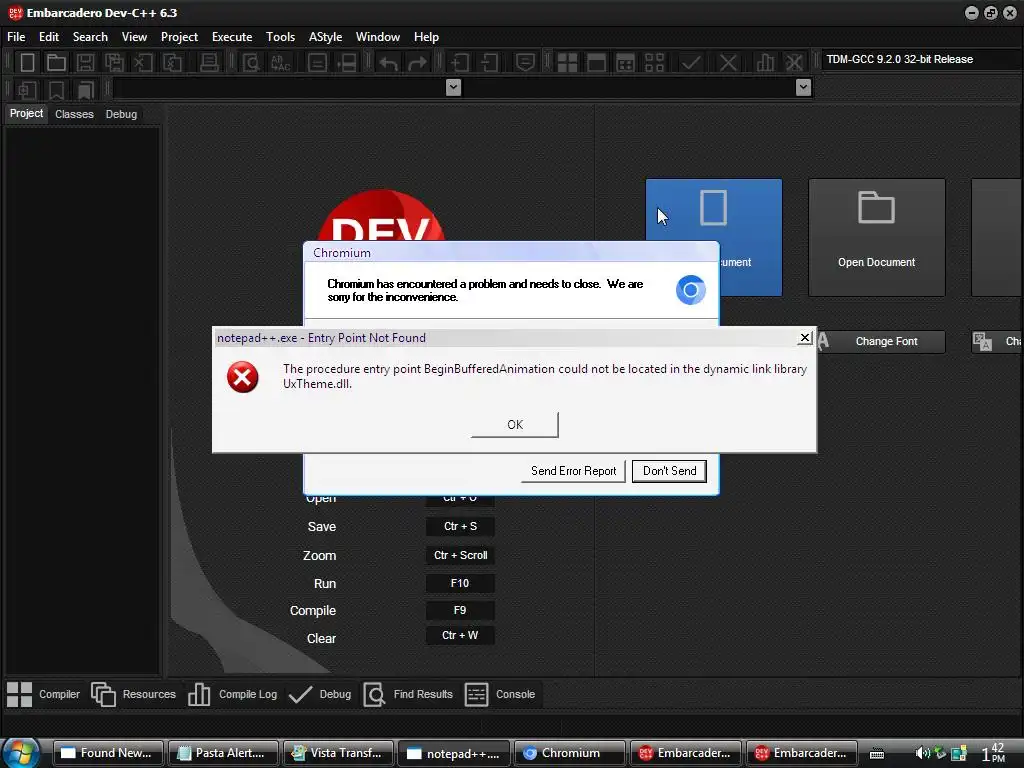Click the Run window toolbar icon

(x=596, y=63)
